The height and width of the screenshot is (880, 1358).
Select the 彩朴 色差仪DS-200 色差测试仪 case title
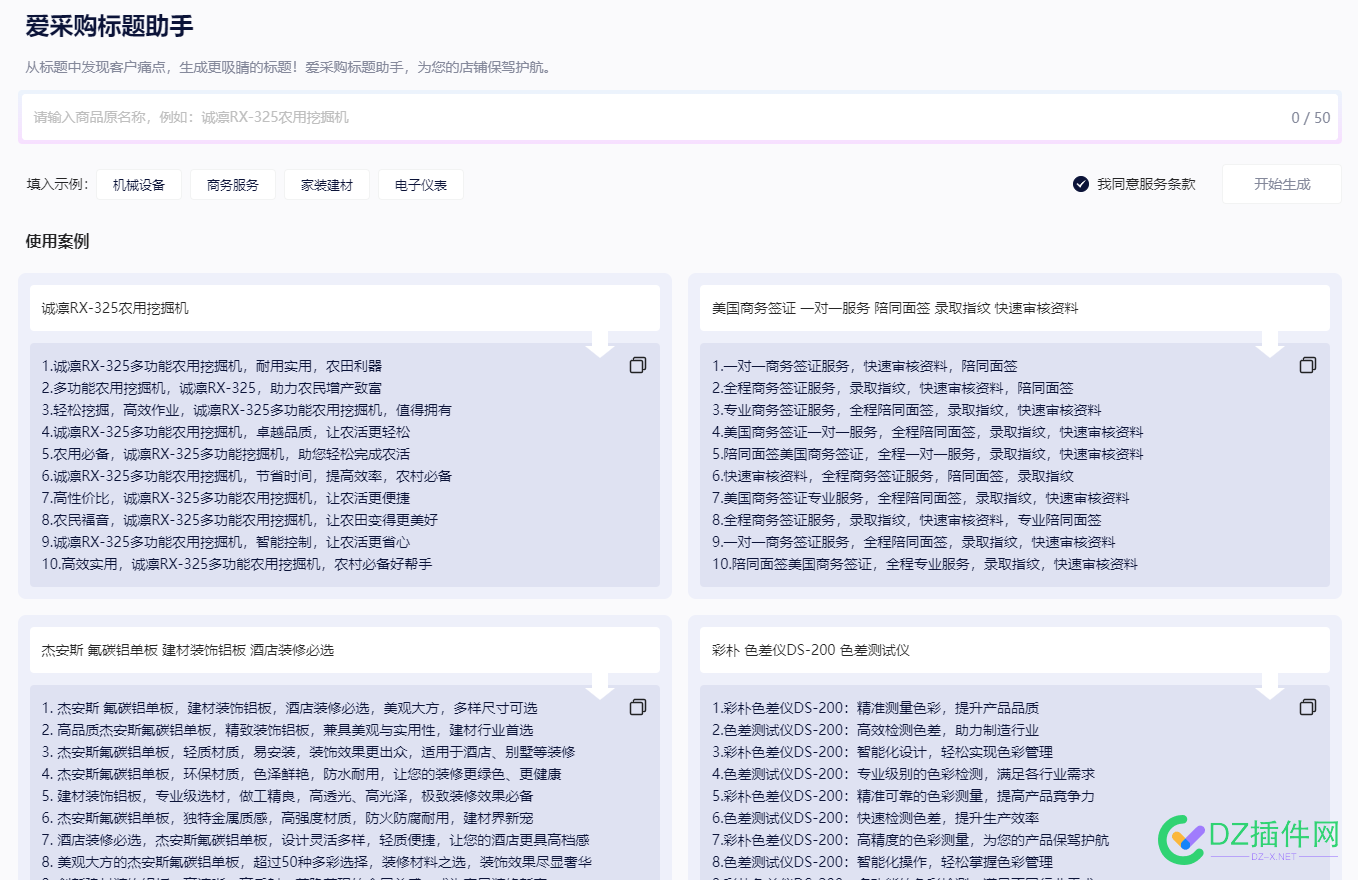(x=1015, y=650)
